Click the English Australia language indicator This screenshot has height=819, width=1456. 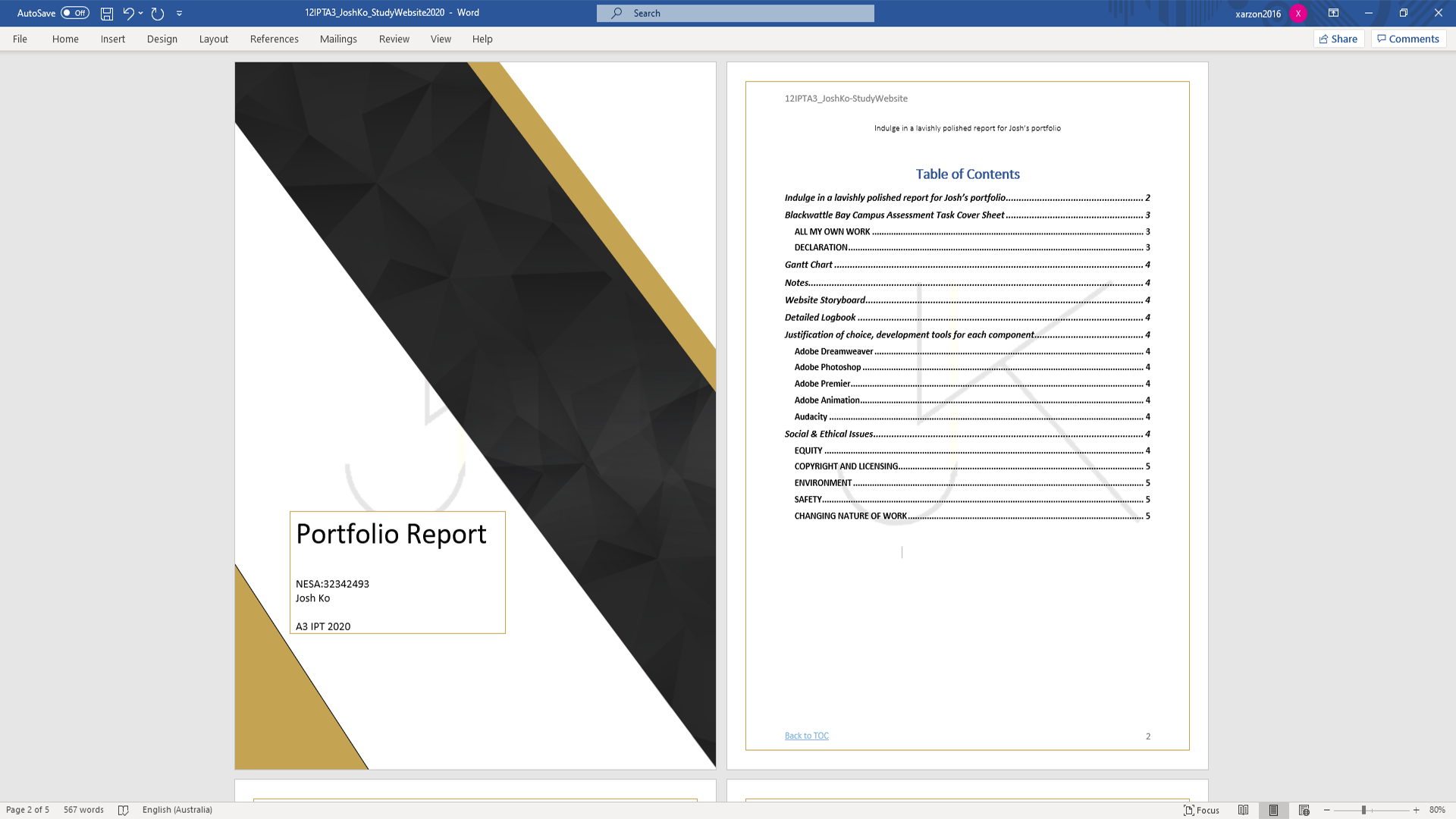177,809
